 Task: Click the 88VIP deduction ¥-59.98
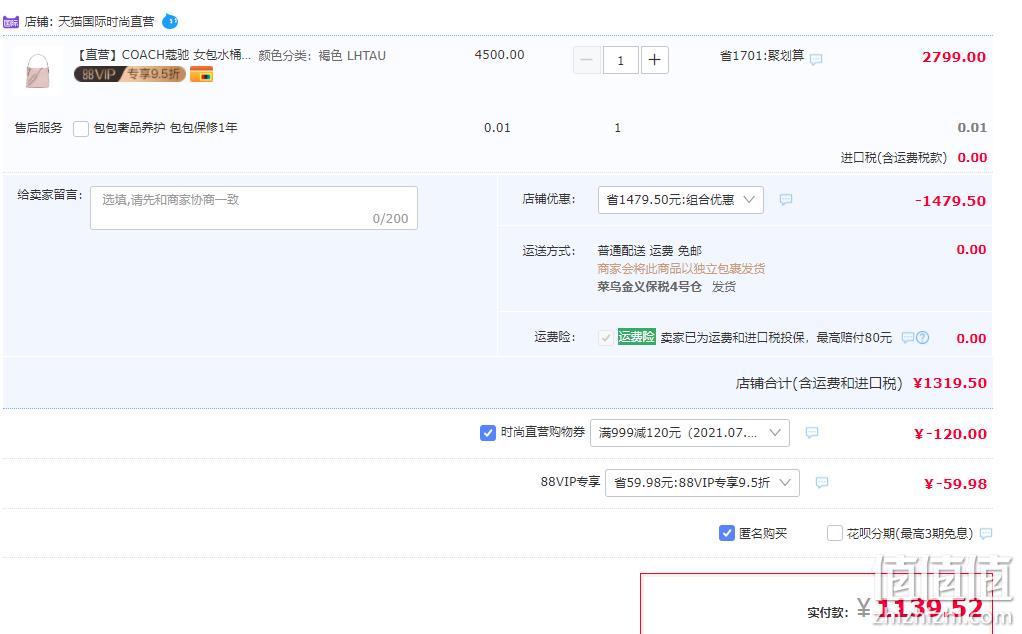(x=956, y=484)
